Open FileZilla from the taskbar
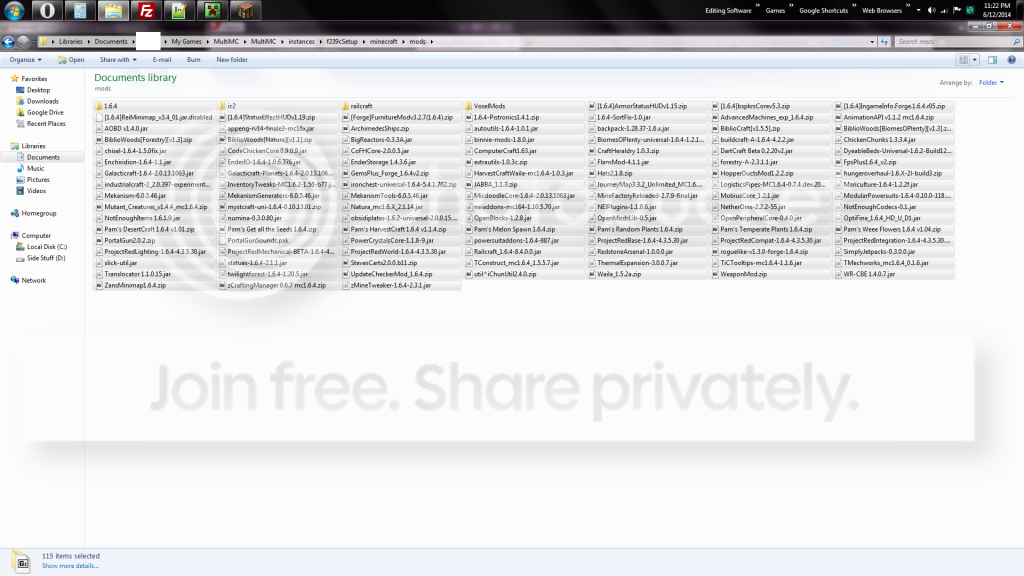The height and width of the screenshot is (576, 1024). tap(147, 12)
